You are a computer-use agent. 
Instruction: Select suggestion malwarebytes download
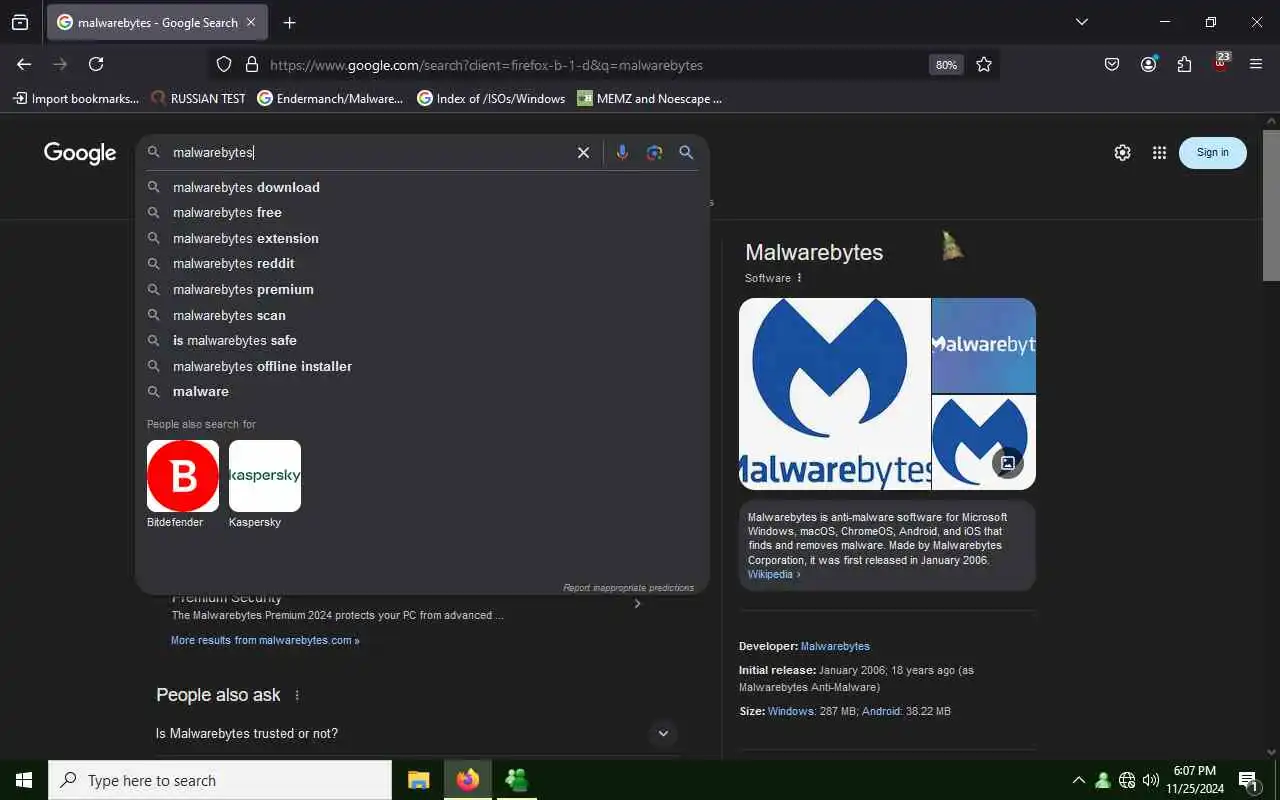(x=422, y=187)
